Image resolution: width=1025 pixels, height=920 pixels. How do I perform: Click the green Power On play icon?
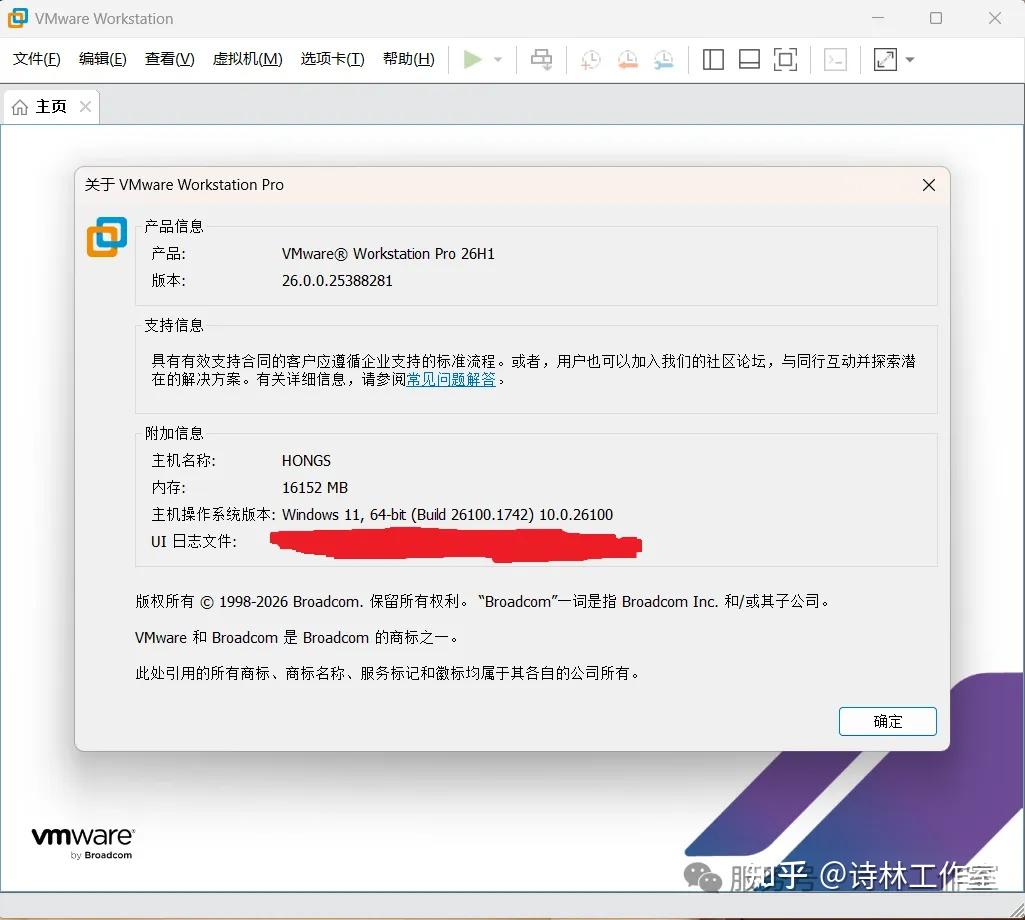point(473,60)
